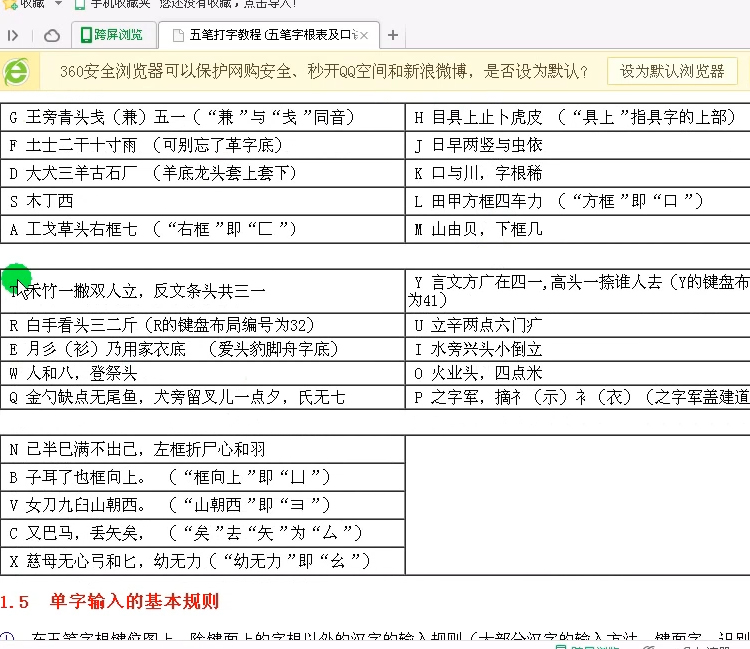Click 设为默认浏览器 button
The width and height of the screenshot is (750, 649).
click(x=672, y=71)
